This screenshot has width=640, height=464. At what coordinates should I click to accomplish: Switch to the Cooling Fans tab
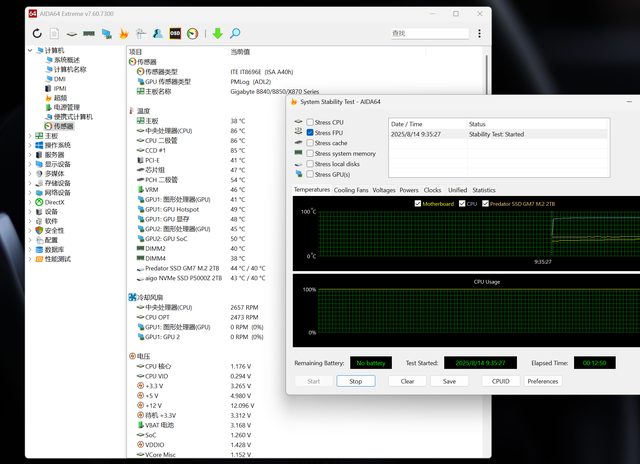tap(351, 190)
